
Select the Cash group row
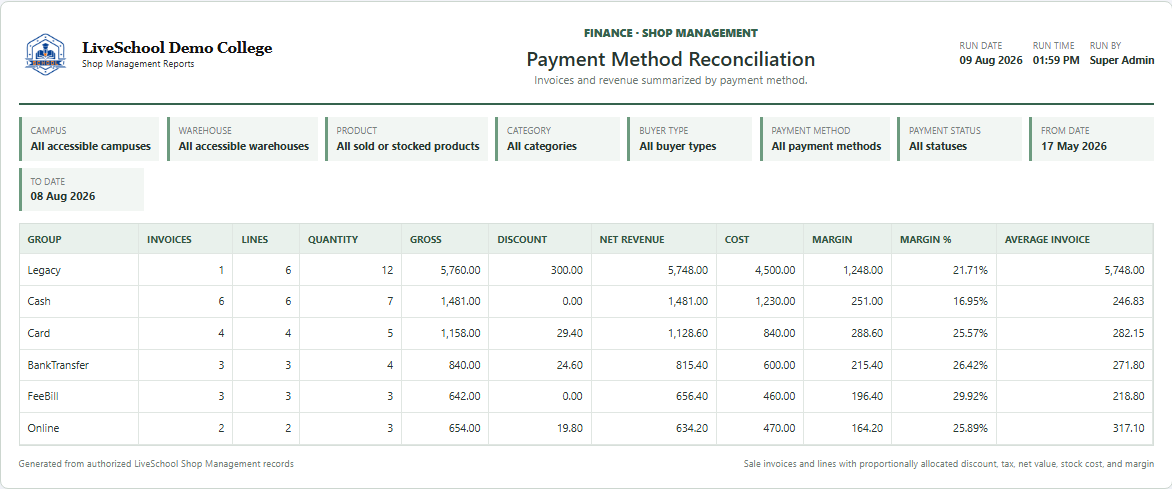click(x=586, y=301)
